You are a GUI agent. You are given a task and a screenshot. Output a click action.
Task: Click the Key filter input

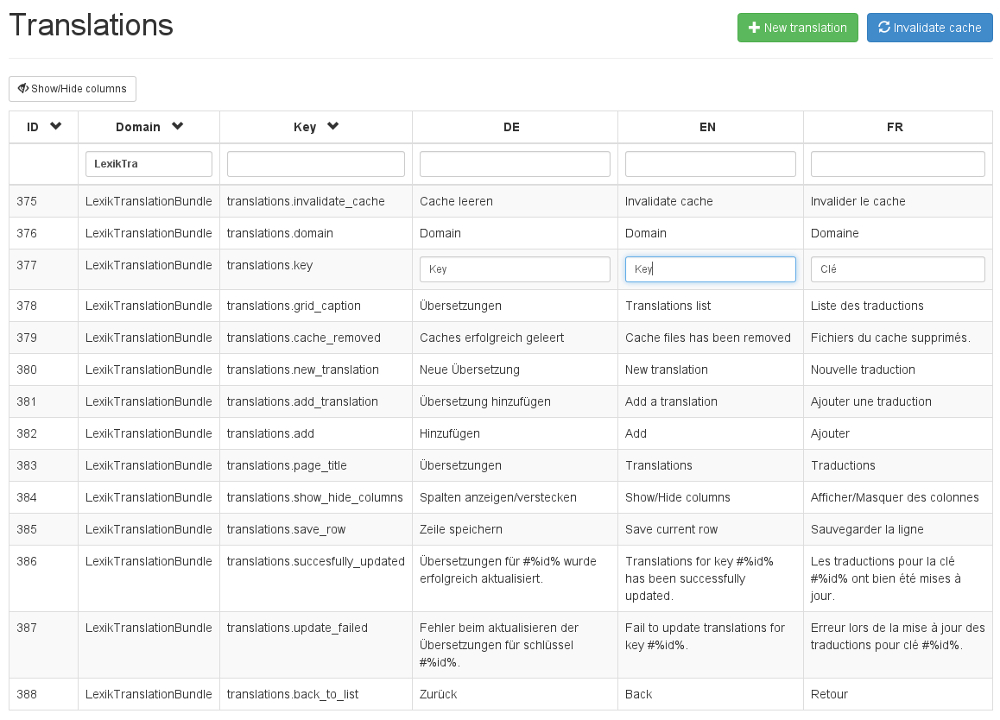coord(315,164)
